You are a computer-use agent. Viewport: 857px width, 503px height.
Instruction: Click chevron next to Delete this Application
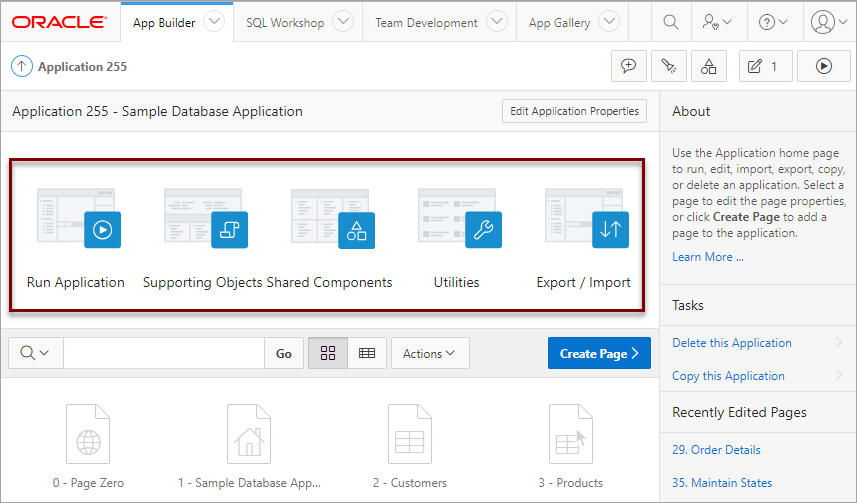pyautogui.click(x=840, y=342)
